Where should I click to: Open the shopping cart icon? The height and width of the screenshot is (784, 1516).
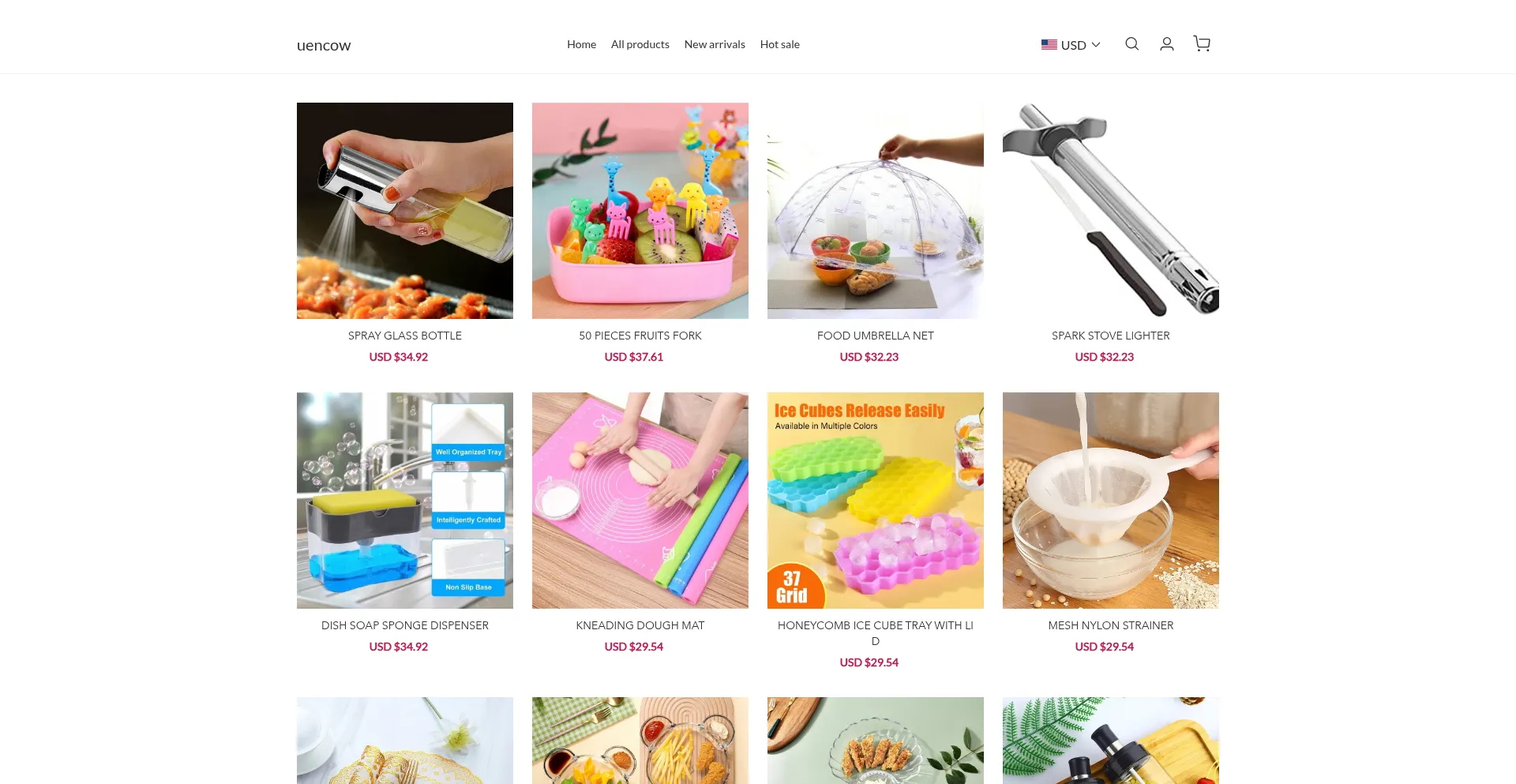1202,43
